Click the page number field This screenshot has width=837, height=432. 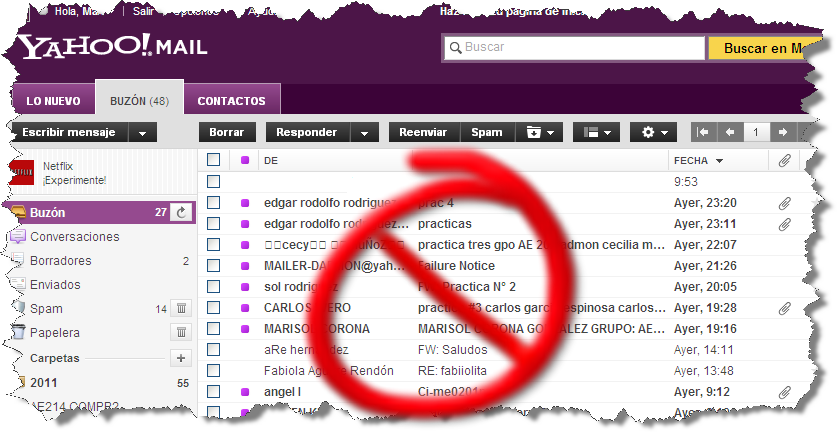(756, 132)
